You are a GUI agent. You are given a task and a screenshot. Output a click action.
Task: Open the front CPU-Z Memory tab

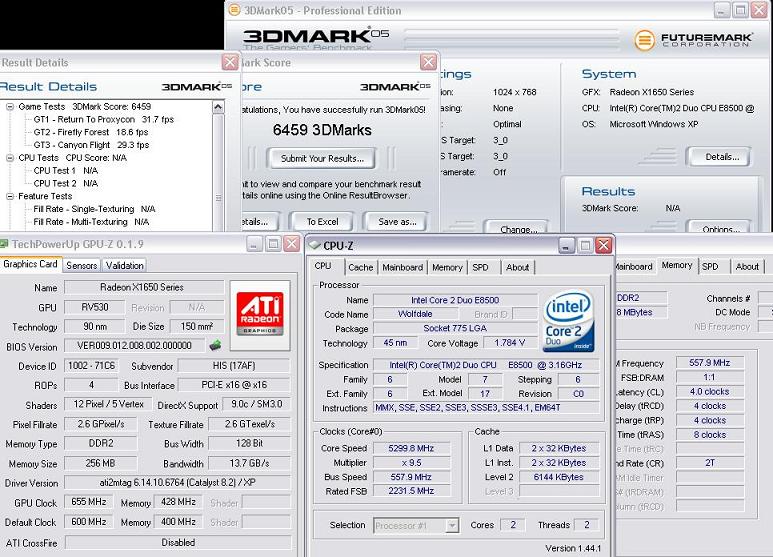(447, 267)
